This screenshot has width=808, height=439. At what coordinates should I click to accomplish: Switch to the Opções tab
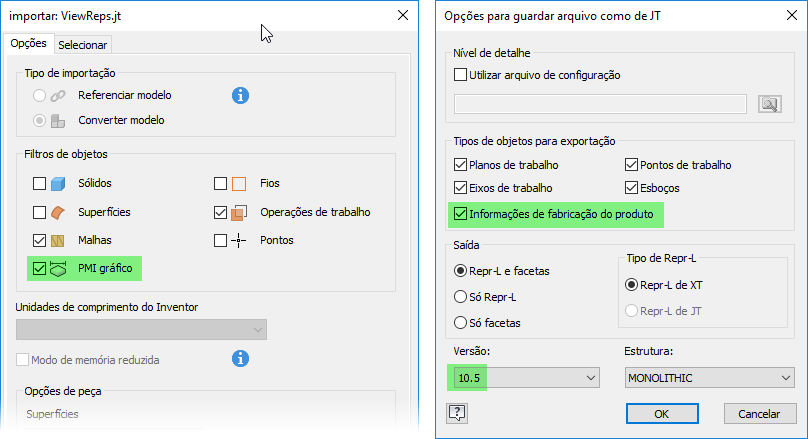coord(28,43)
